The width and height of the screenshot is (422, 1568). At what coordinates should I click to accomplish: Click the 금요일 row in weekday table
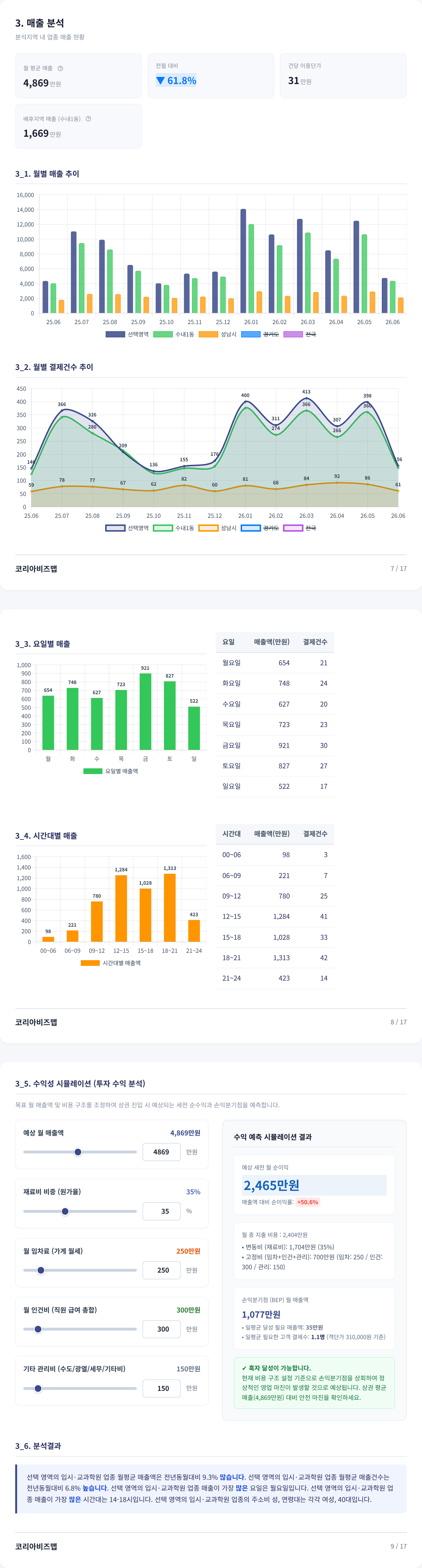(x=275, y=745)
